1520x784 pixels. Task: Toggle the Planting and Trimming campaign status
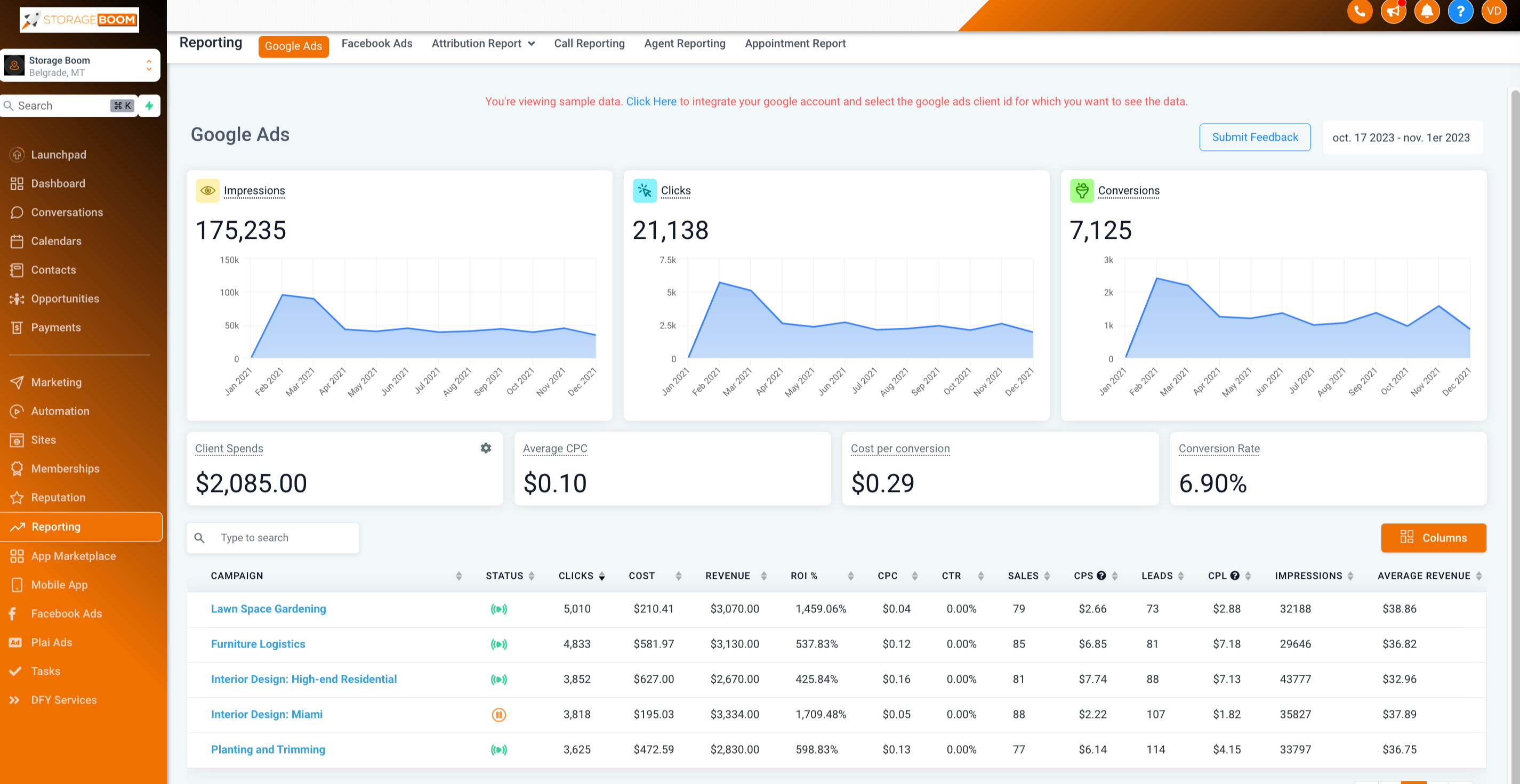point(499,749)
